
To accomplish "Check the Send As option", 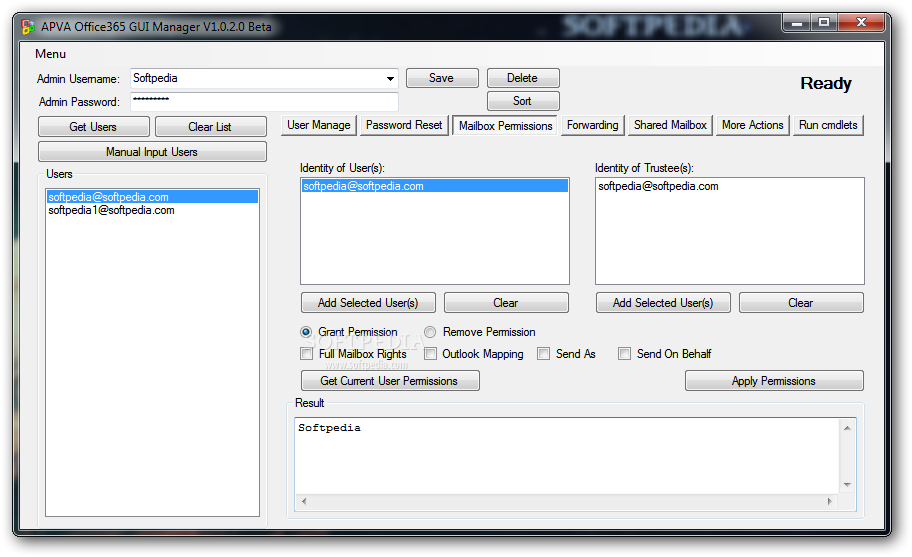I will [x=543, y=354].
